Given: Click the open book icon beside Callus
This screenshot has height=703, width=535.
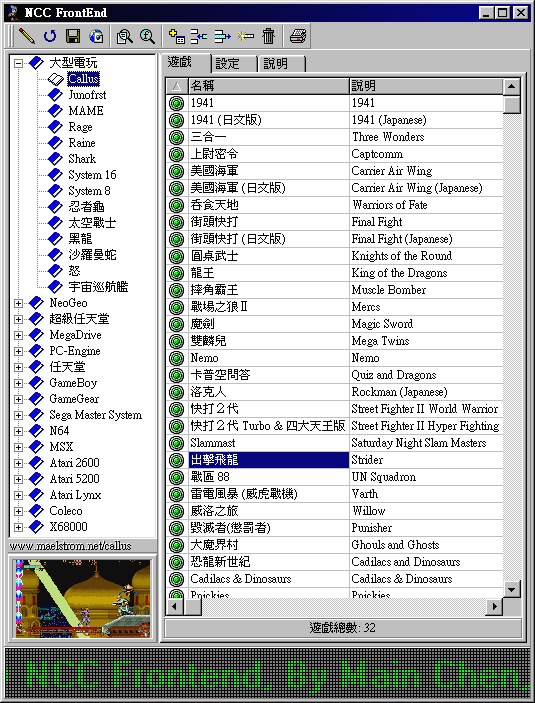Looking at the screenshot, I should click(55, 79).
